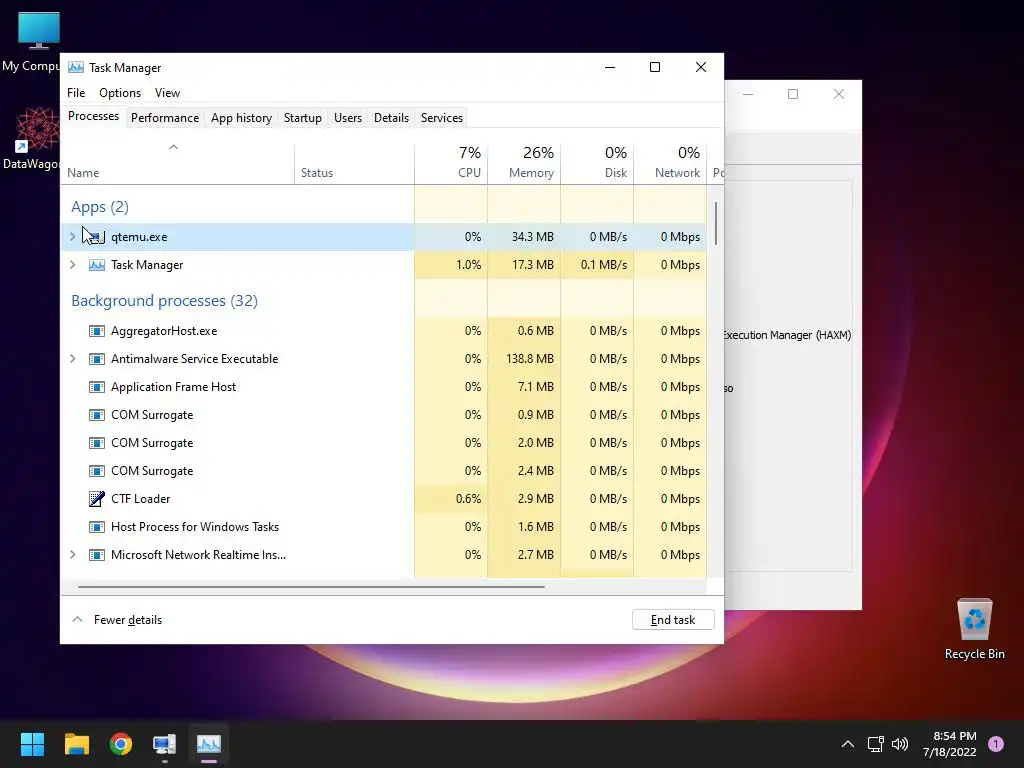Sort by the Memory column header
The height and width of the screenshot is (768, 1024).
(524, 163)
